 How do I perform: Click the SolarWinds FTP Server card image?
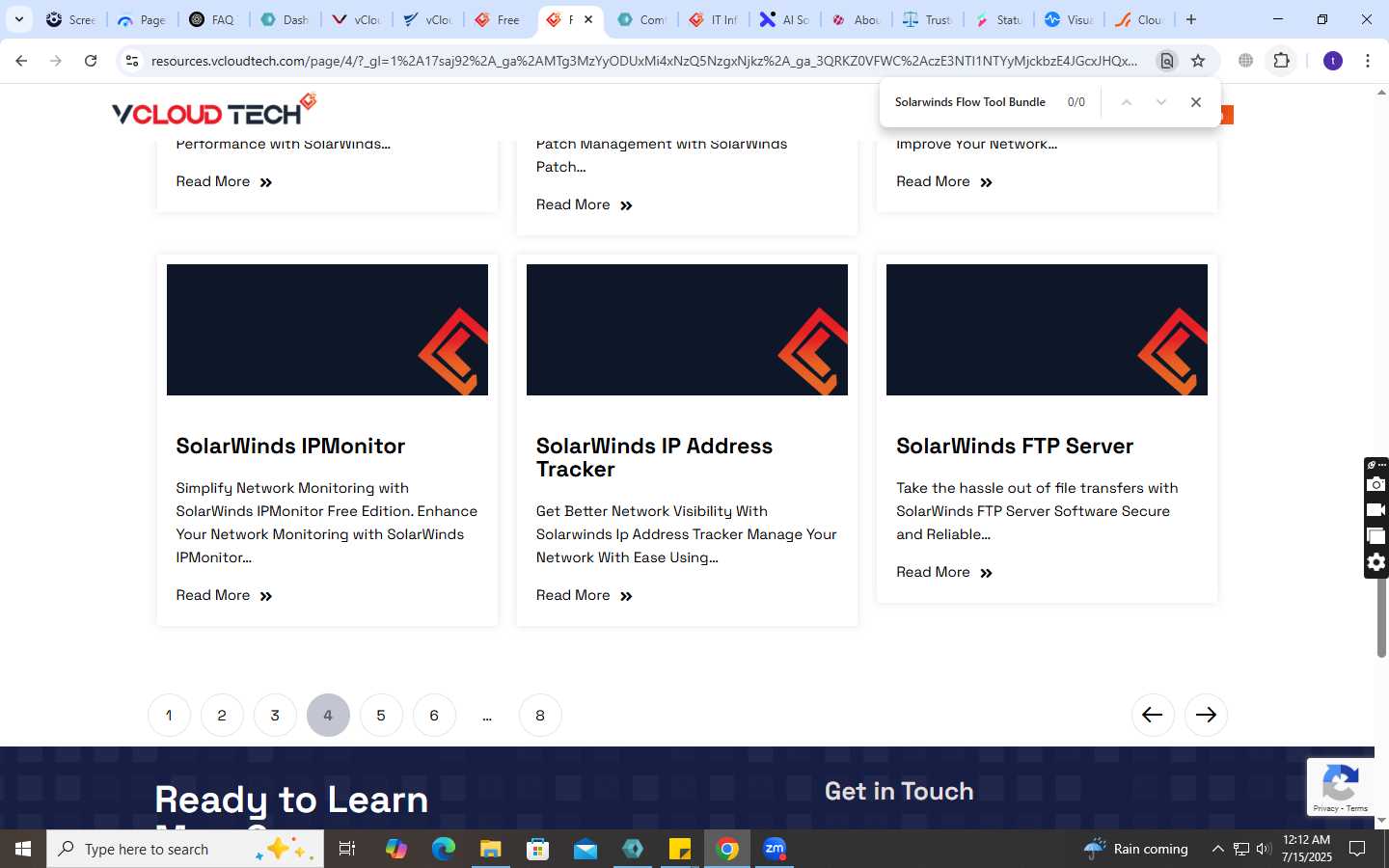coord(1047,330)
